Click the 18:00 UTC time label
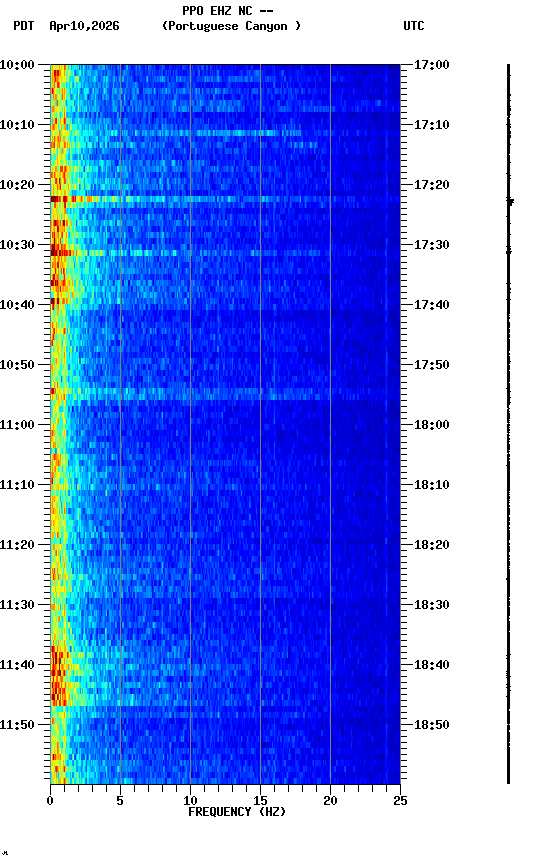This screenshot has width=552, height=864. tap(432, 425)
